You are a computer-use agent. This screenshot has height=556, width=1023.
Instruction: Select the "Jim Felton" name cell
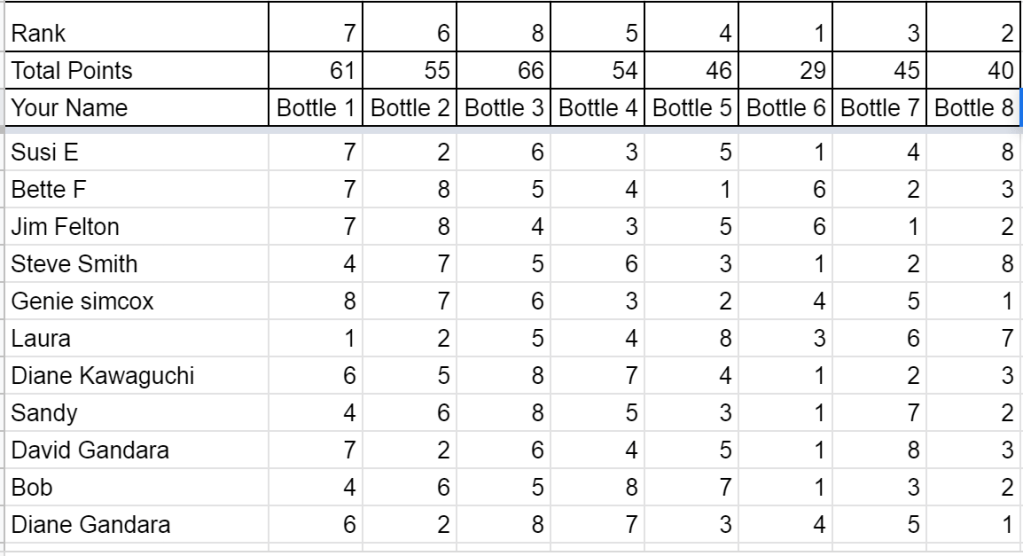tap(135, 227)
